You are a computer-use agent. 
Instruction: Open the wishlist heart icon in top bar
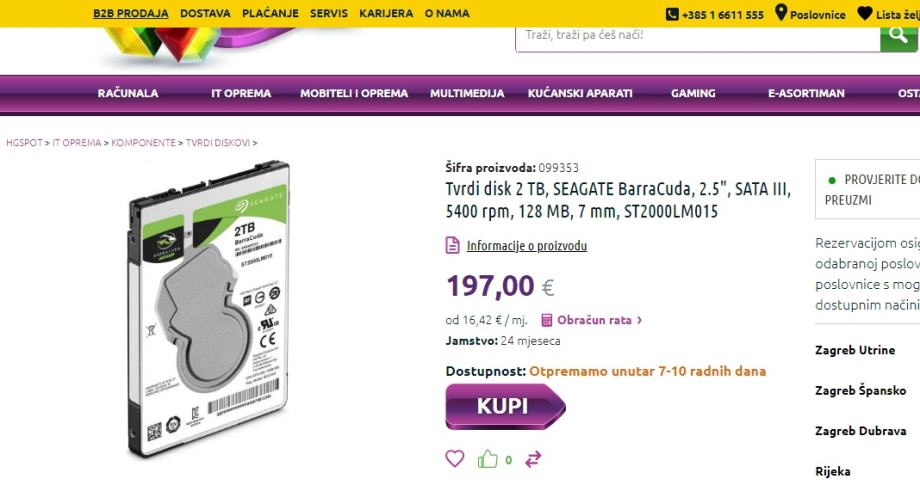pos(865,13)
